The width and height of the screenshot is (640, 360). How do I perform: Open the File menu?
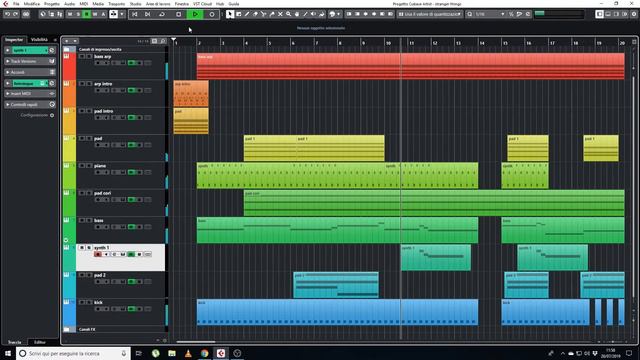16,4
